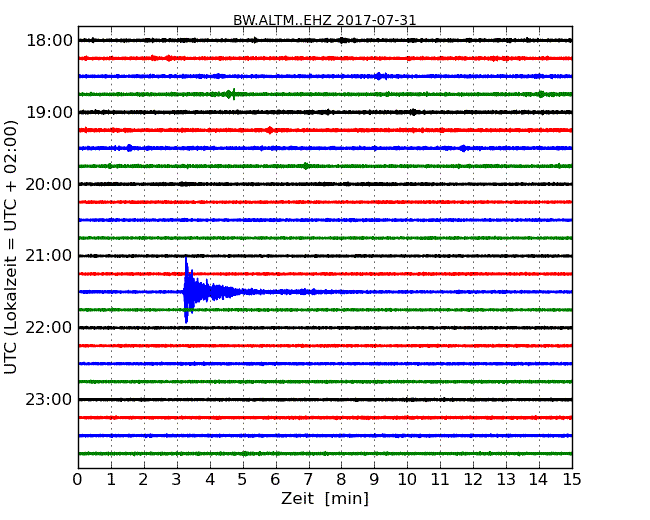
Task: Click the x-axis tick label 5
Action: (243, 480)
